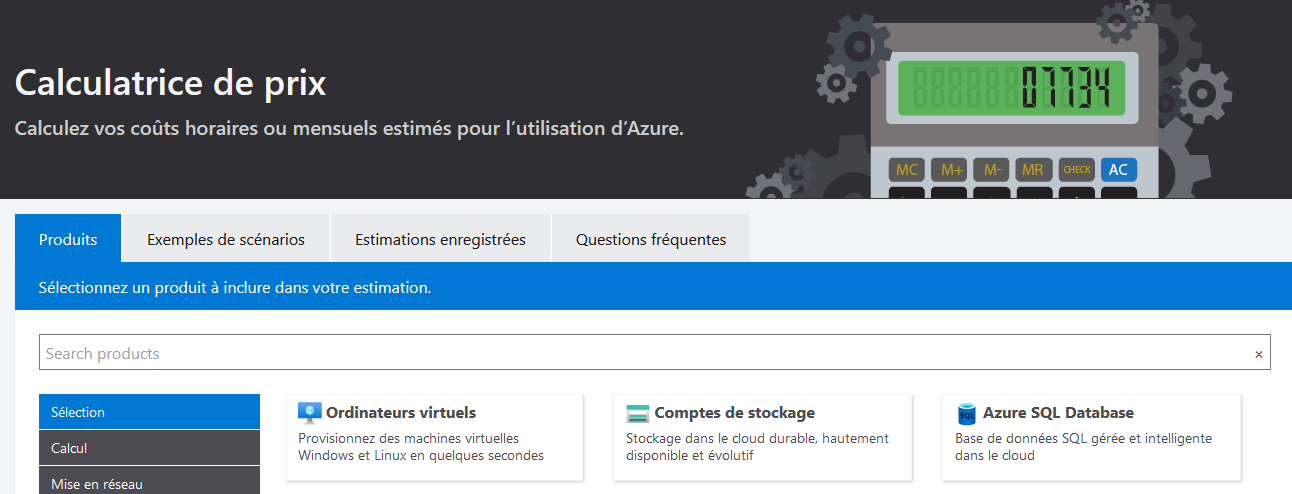Click the calculator CHECK key

(1077, 169)
